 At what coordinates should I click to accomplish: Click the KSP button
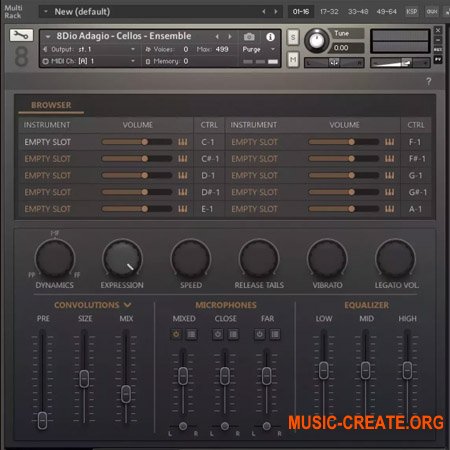(412, 12)
